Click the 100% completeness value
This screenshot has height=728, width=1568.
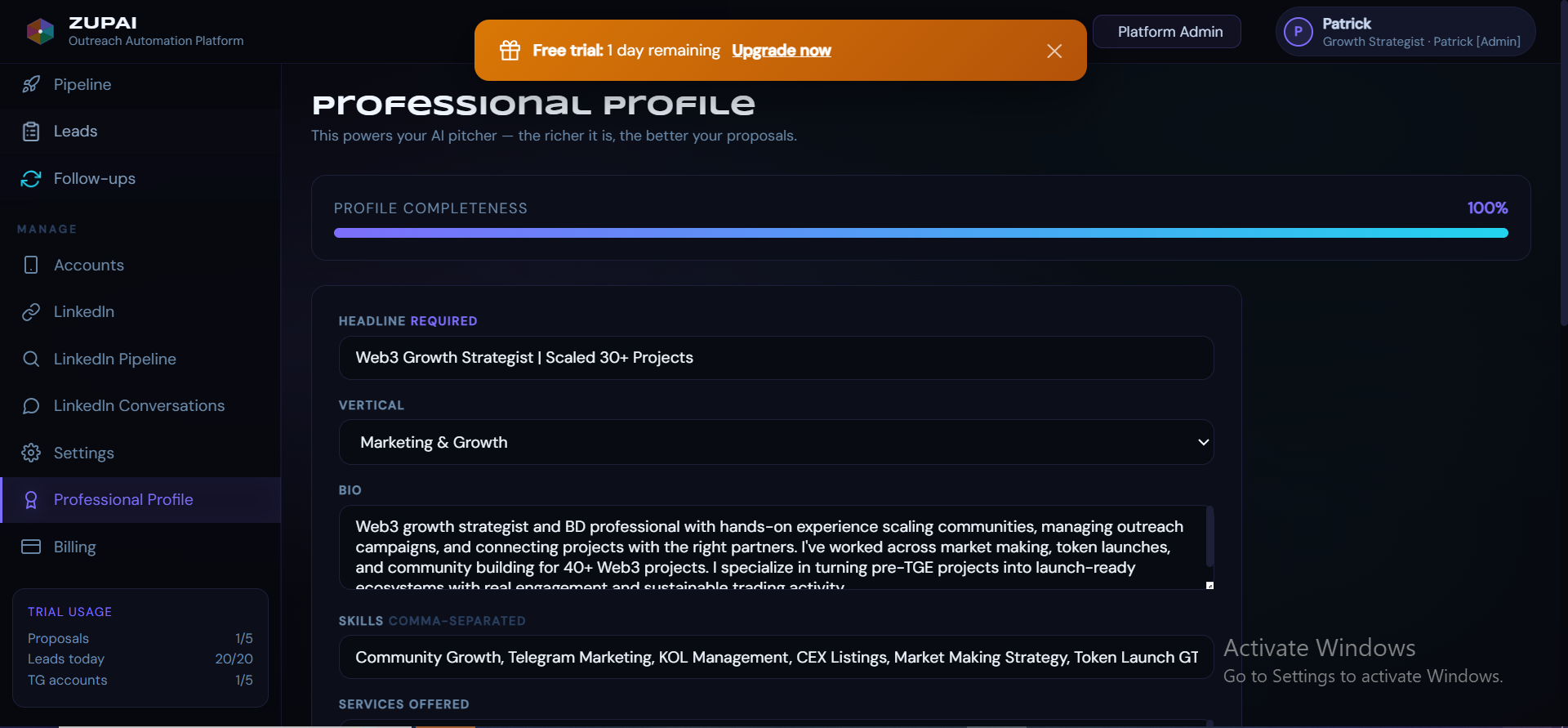coord(1487,208)
